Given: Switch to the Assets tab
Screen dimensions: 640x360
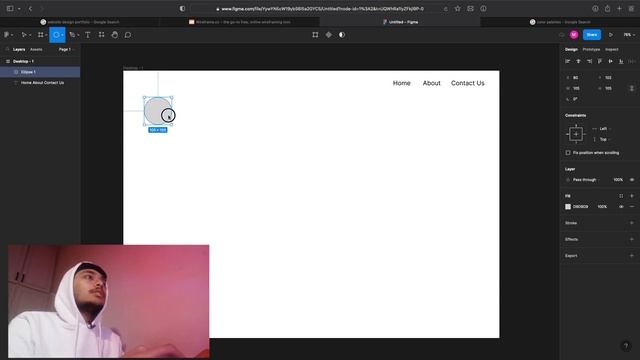Looking at the screenshot, I should click(36, 49).
